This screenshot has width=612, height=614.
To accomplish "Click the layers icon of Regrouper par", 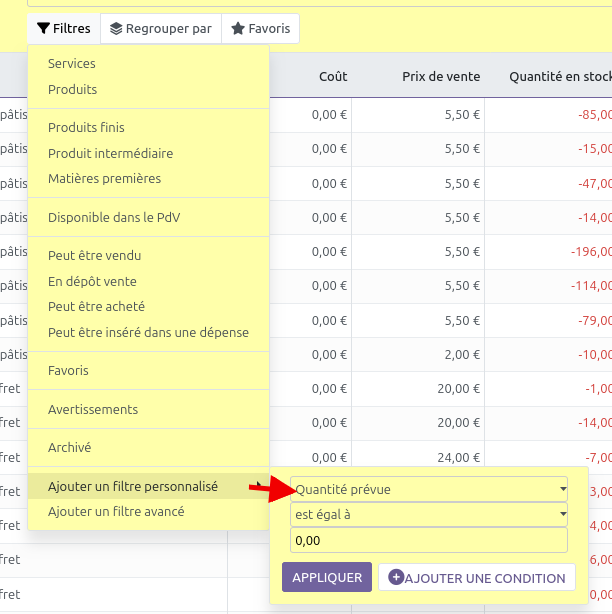I will (116, 29).
